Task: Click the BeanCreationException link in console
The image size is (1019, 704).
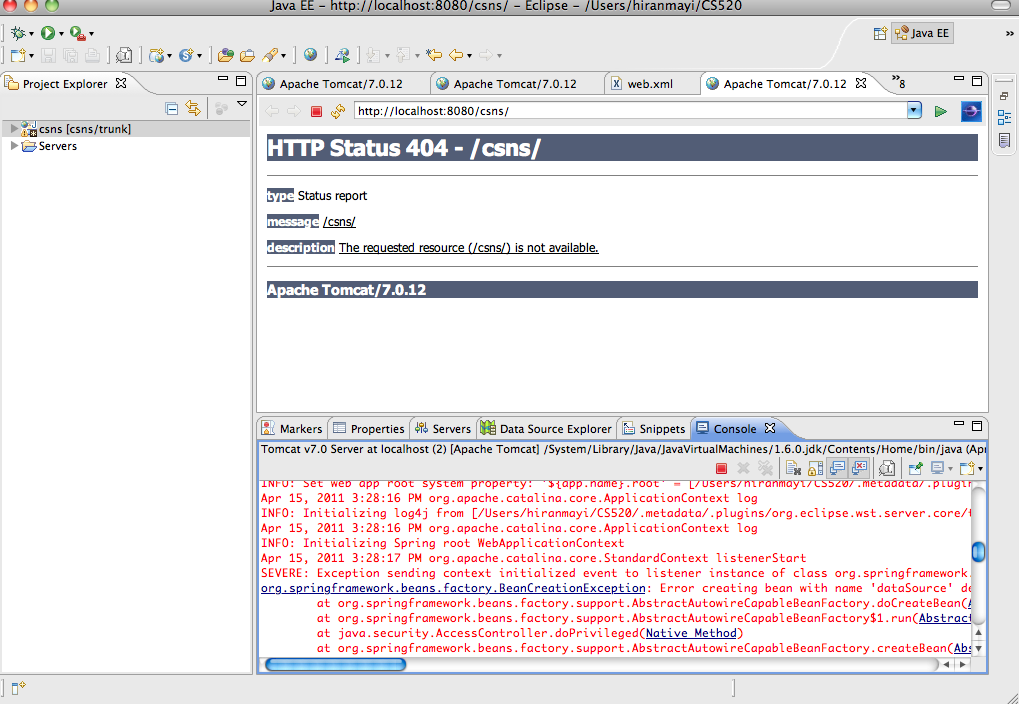Action: [453, 588]
